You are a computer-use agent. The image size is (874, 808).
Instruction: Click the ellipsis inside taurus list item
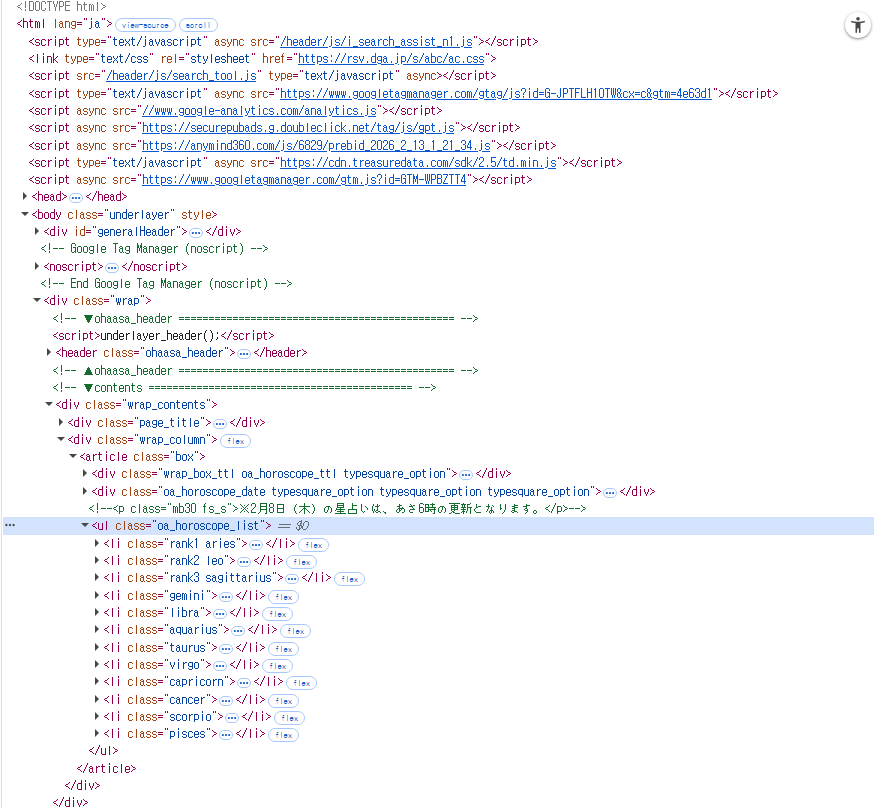(226, 649)
